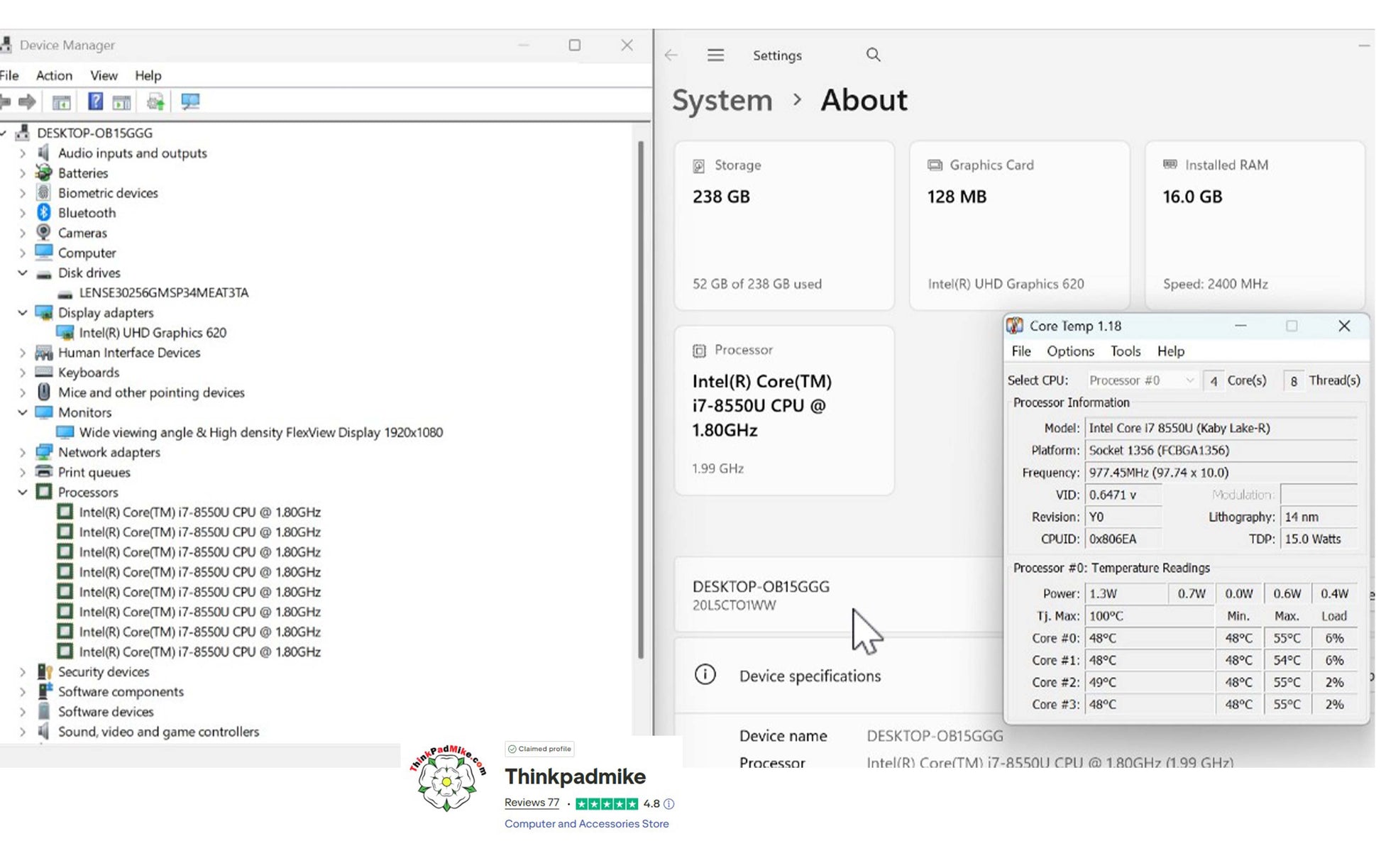
Task: Open the Settings hamburger navigation menu
Action: [x=715, y=55]
